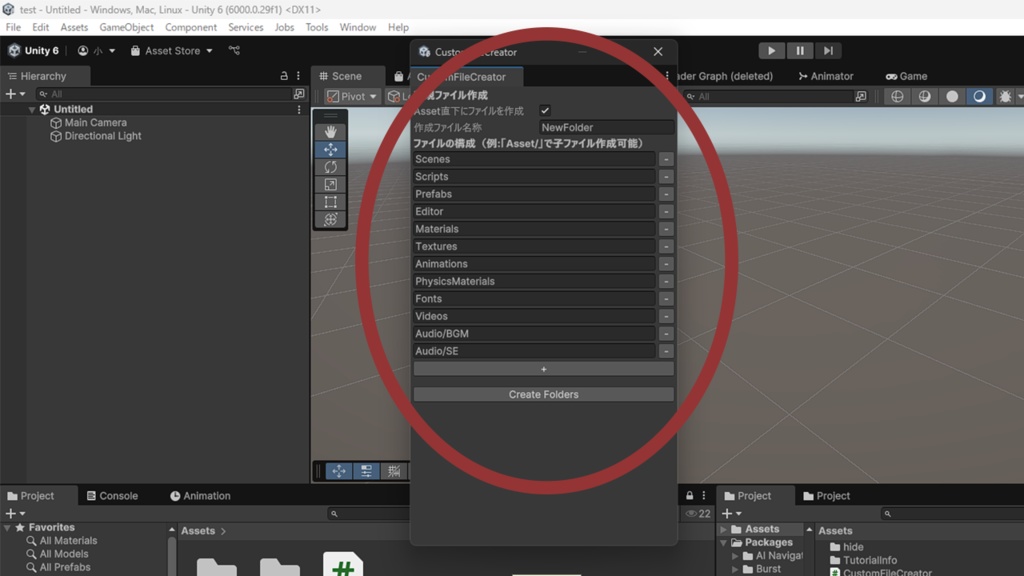Image resolution: width=1024 pixels, height=576 pixels.
Task: Toggle the 'Asset直下にファイルを作成' checkbox
Action: click(545, 110)
